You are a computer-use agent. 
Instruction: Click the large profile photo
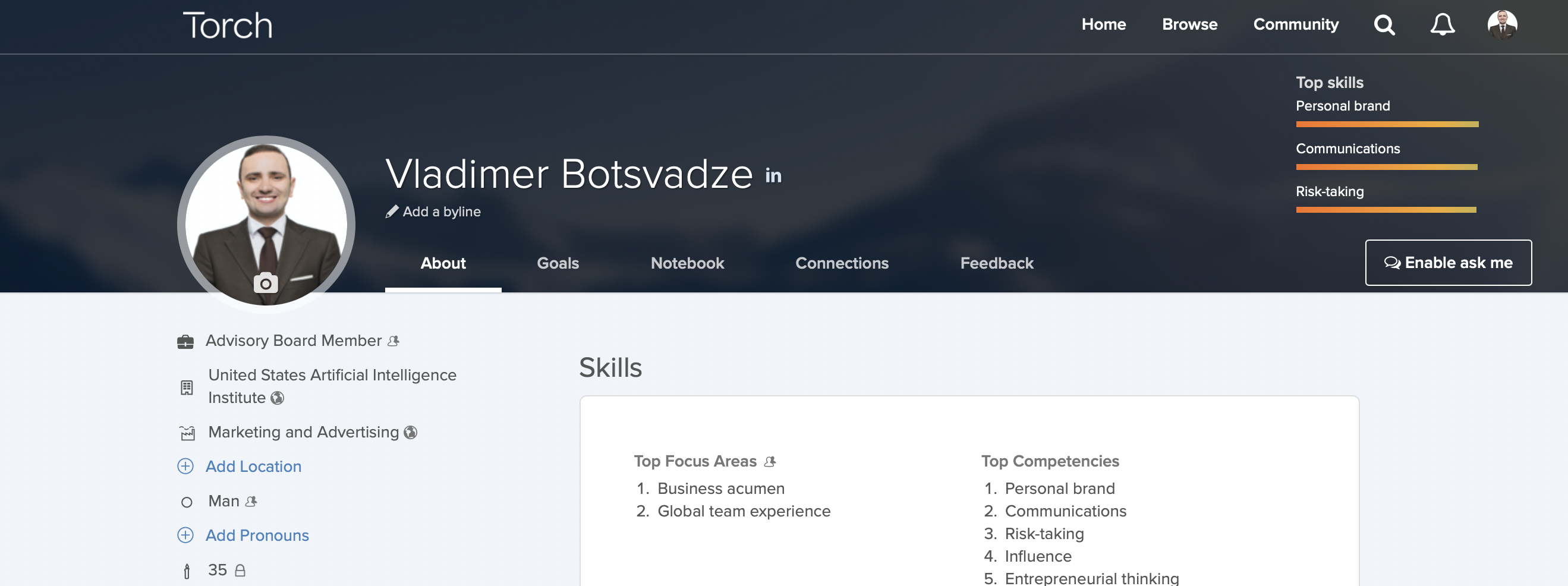[x=266, y=224]
